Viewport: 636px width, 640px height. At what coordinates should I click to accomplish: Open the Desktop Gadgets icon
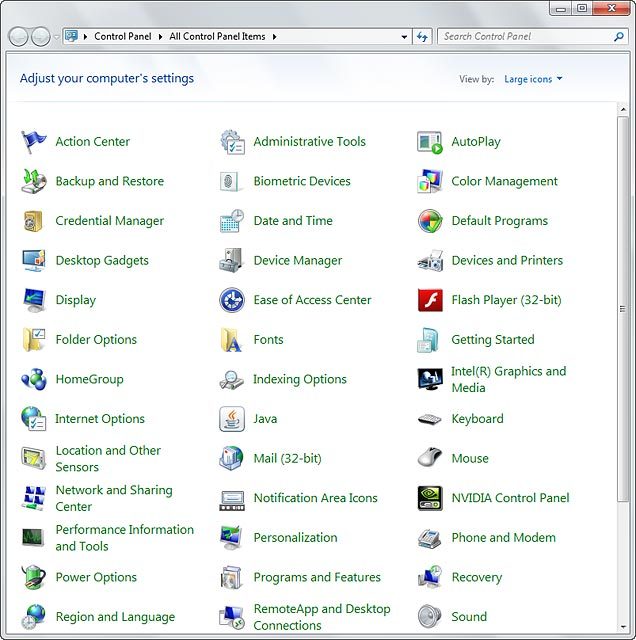coord(34,260)
